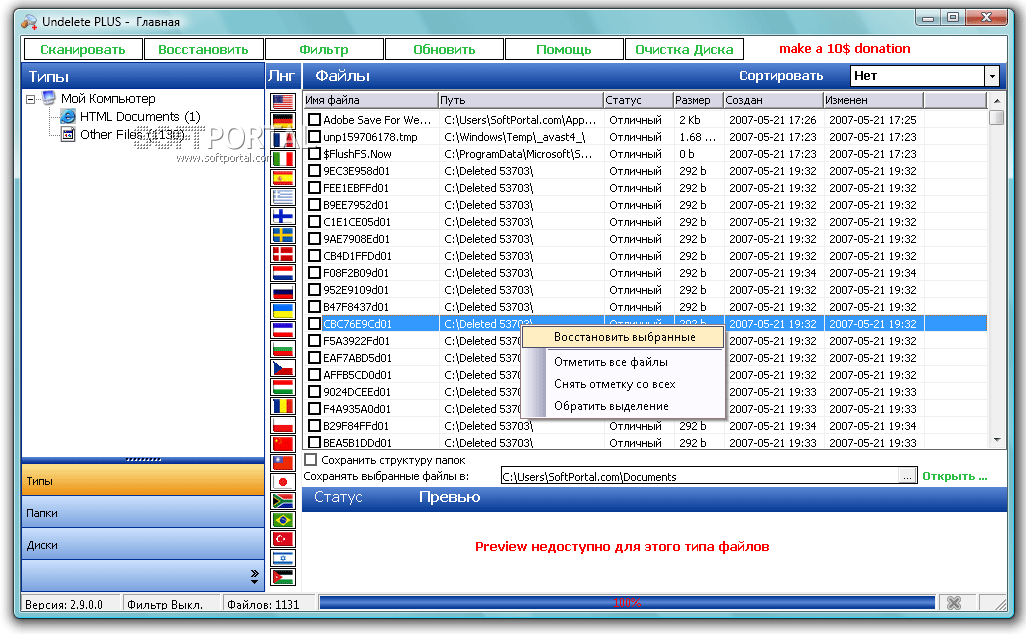The height and width of the screenshot is (634, 1026).
Task: Select the Romanian flag language
Action: coord(283,406)
